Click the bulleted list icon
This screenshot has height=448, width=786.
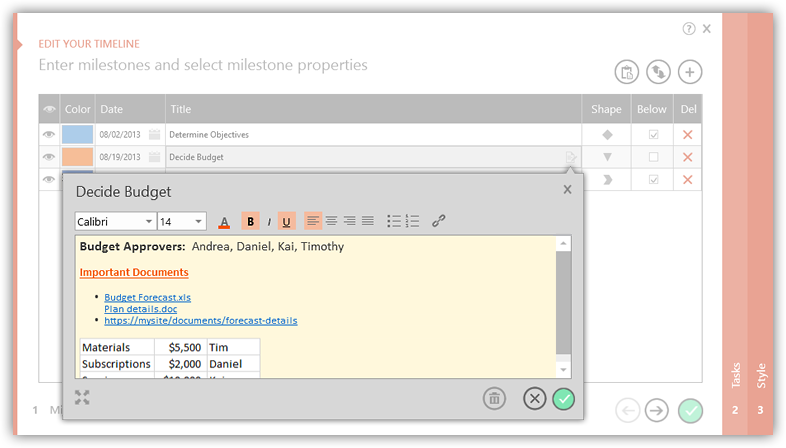(394, 221)
